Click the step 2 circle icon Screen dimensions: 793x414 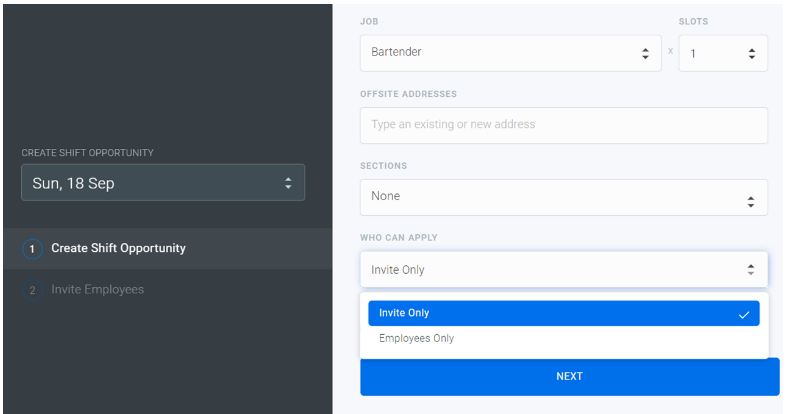(32, 290)
